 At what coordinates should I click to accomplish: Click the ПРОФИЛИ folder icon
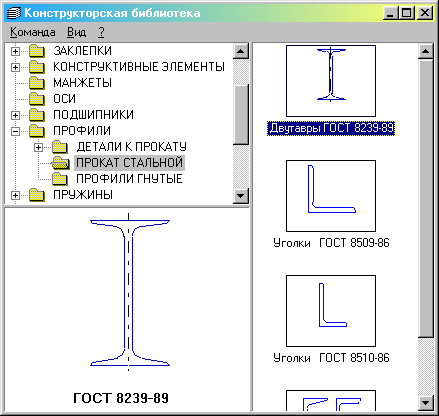(37, 131)
